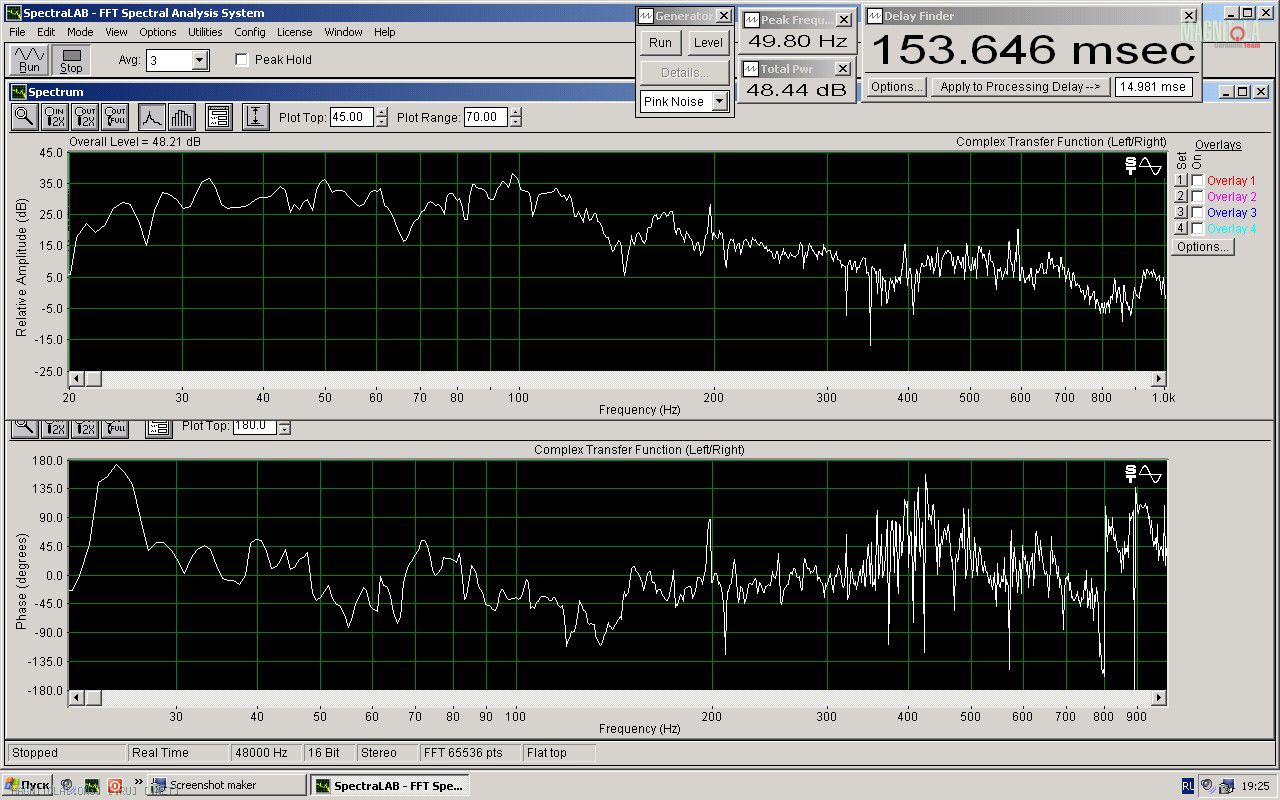The image size is (1280, 800).
Task: Click magnifier icon in phase plot toolbar
Action: 24,428
